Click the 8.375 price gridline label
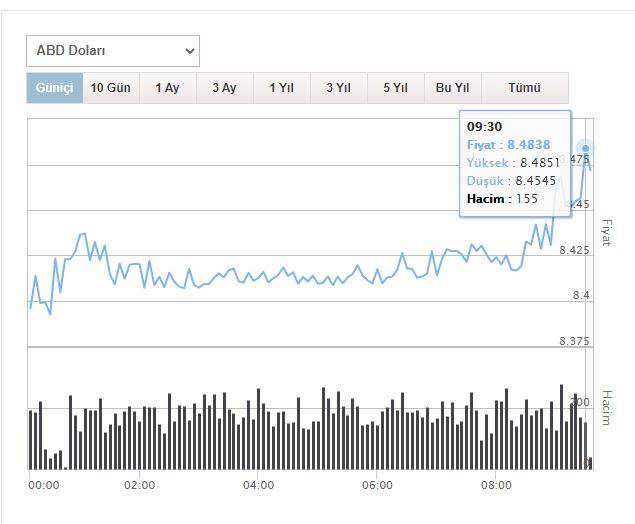This screenshot has height=524, width=635. coord(574,341)
